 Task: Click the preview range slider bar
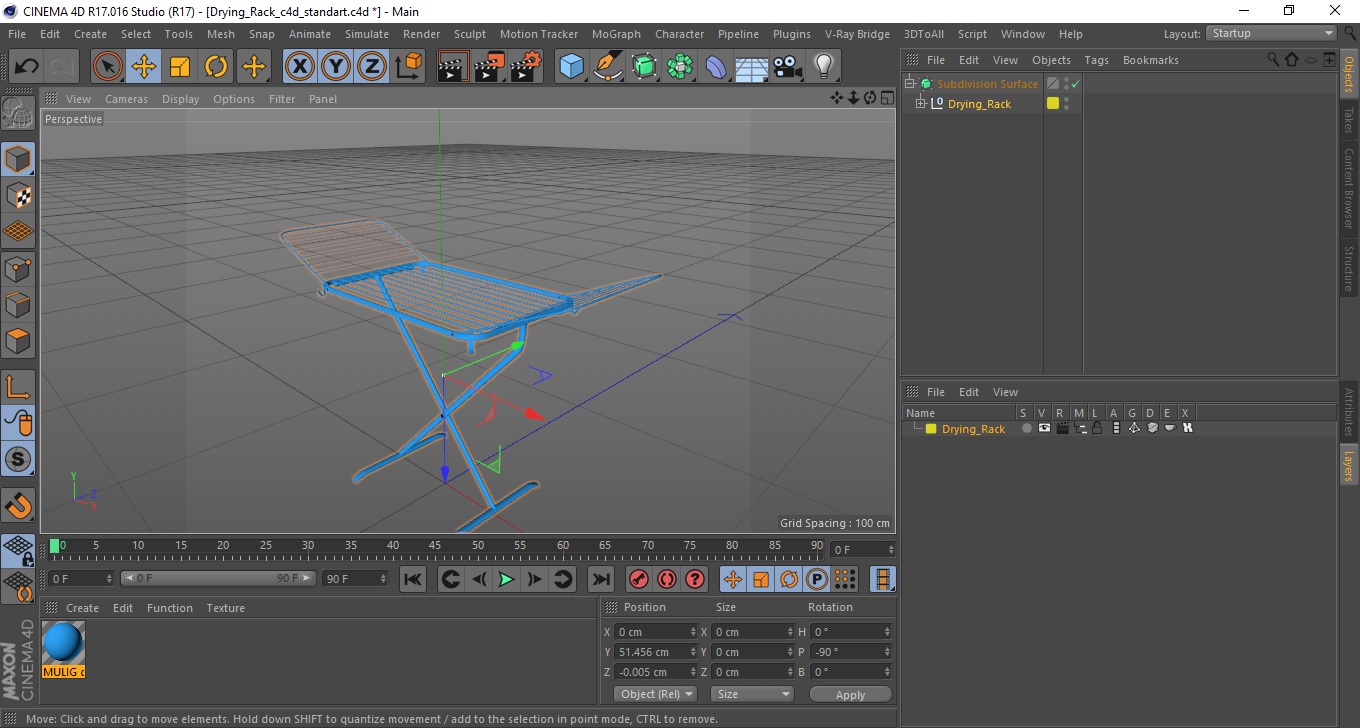(218, 578)
